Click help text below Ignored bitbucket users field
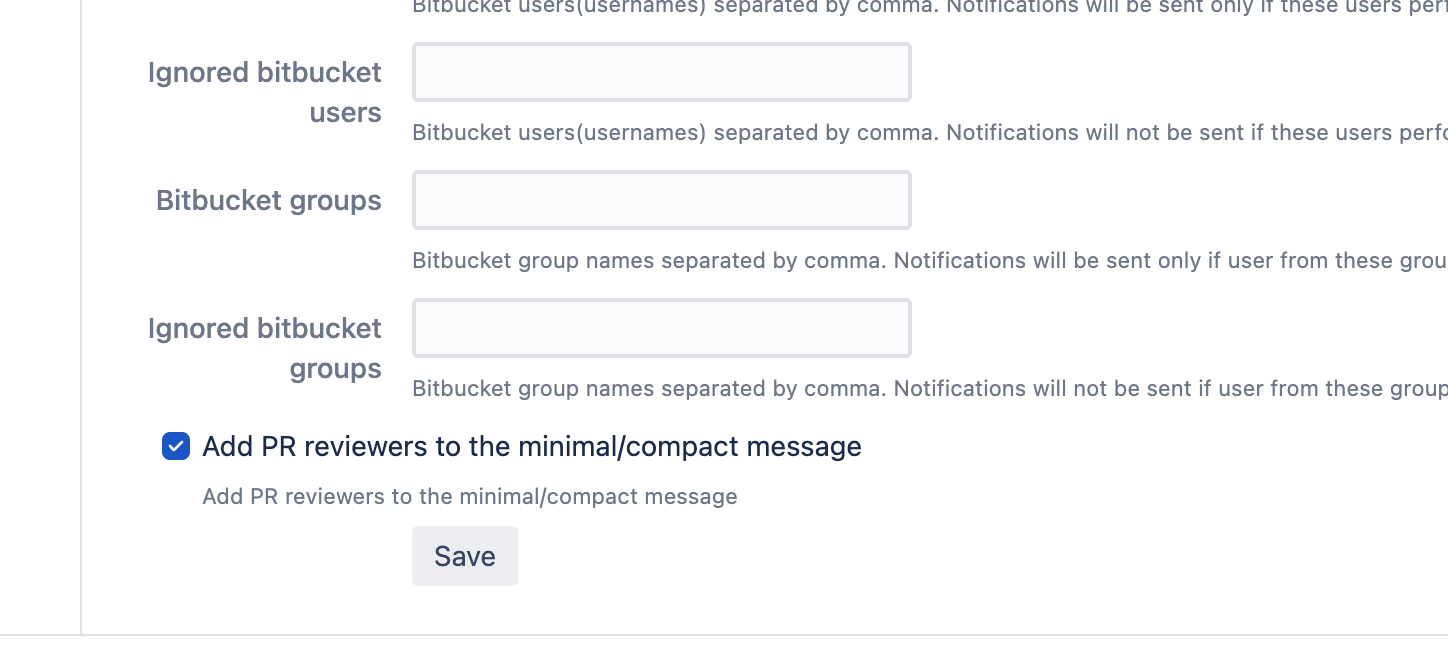Screen dimensions: 1448x668 (x=900, y=133)
